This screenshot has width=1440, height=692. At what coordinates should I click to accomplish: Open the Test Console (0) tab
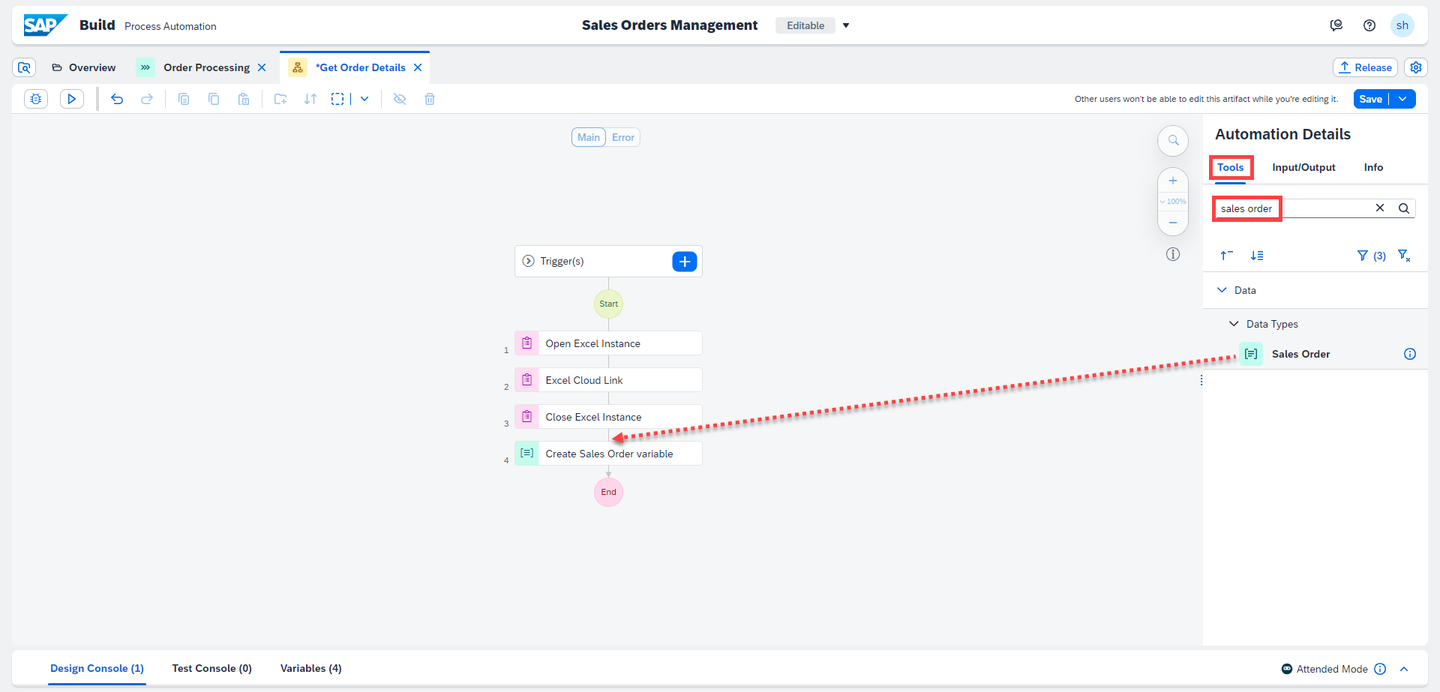[x=212, y=668]
